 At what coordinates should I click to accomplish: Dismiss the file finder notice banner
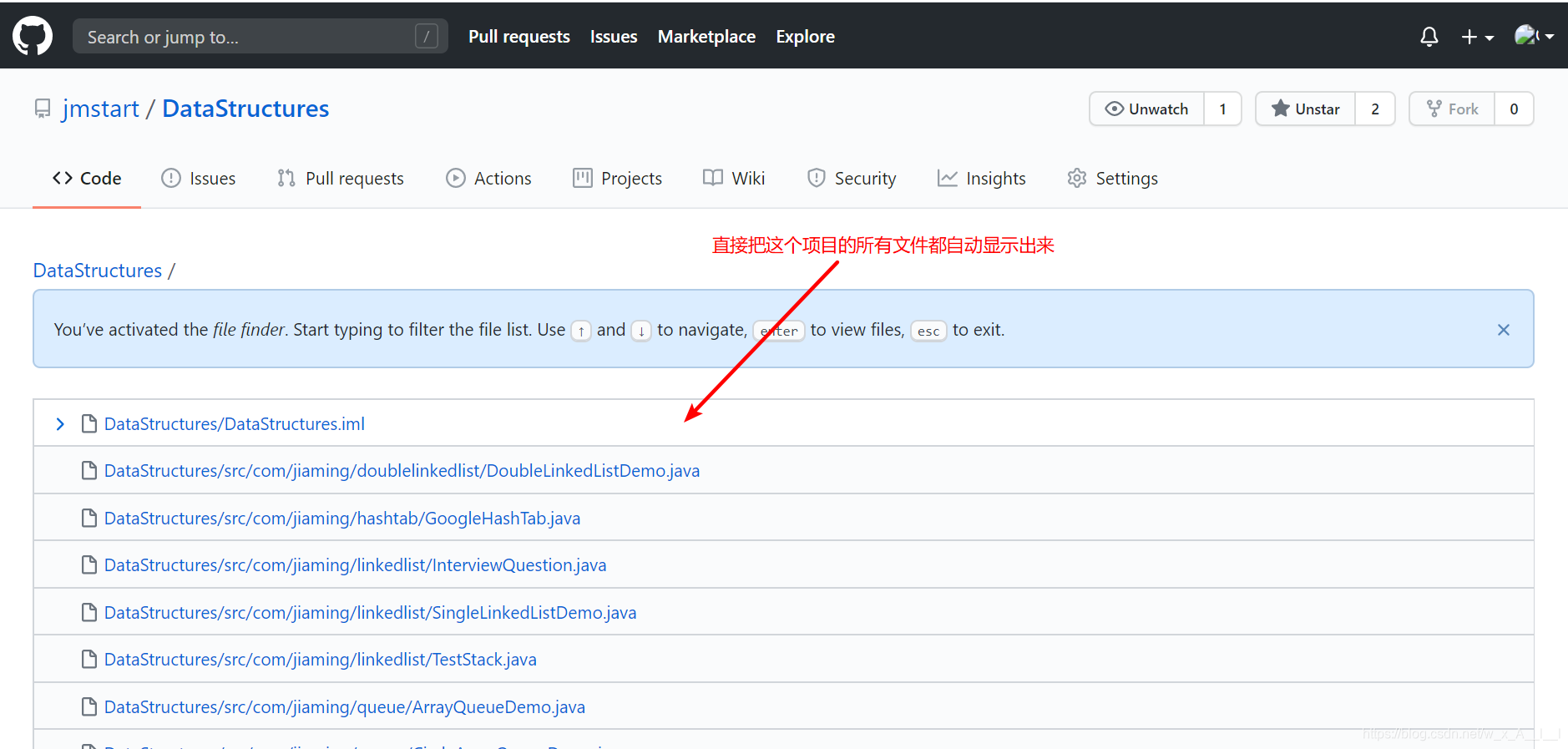pyautogui.click(x=1504, y=330)
